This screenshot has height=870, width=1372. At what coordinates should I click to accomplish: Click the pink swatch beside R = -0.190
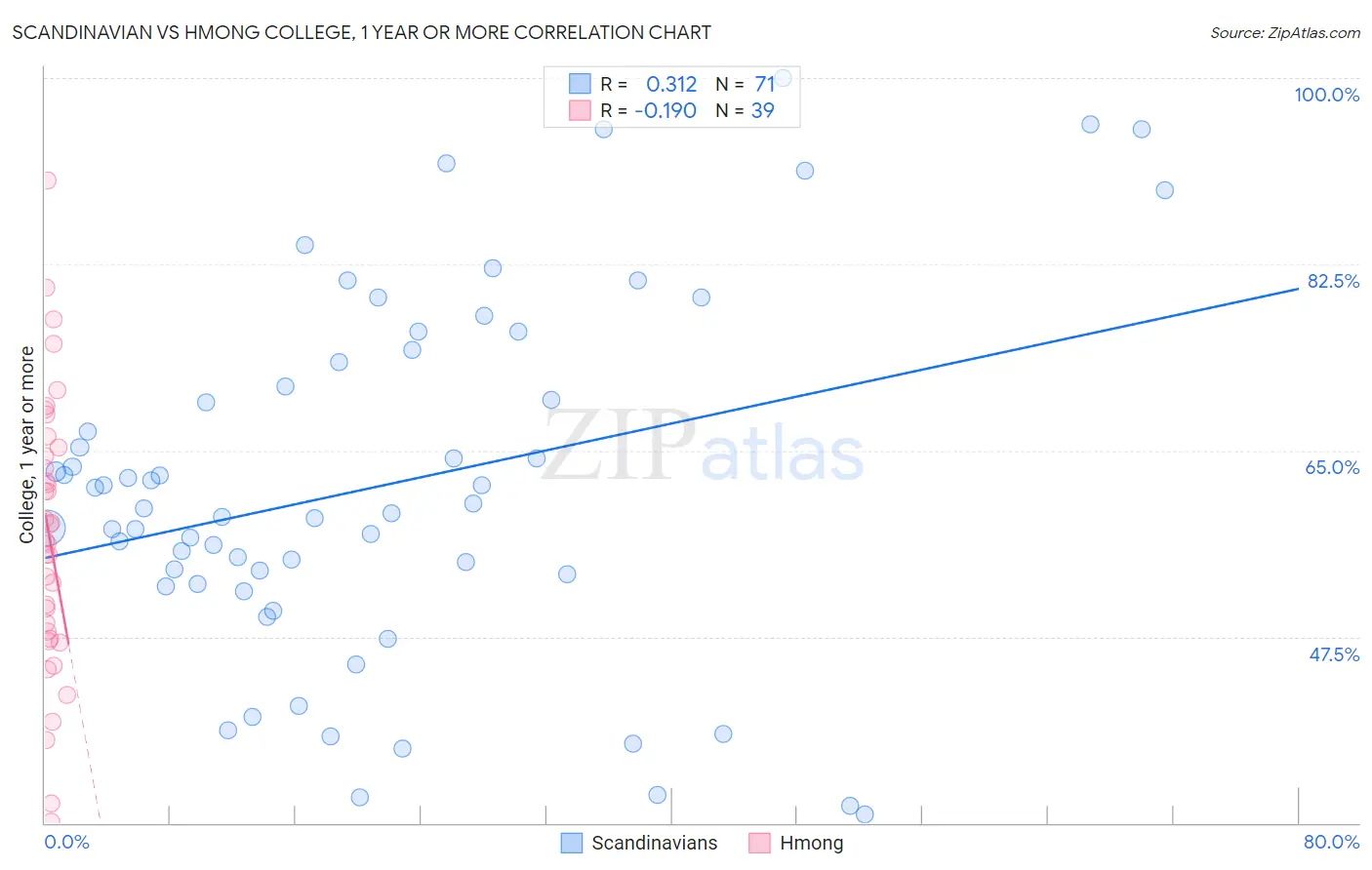[x=580, y=110]
